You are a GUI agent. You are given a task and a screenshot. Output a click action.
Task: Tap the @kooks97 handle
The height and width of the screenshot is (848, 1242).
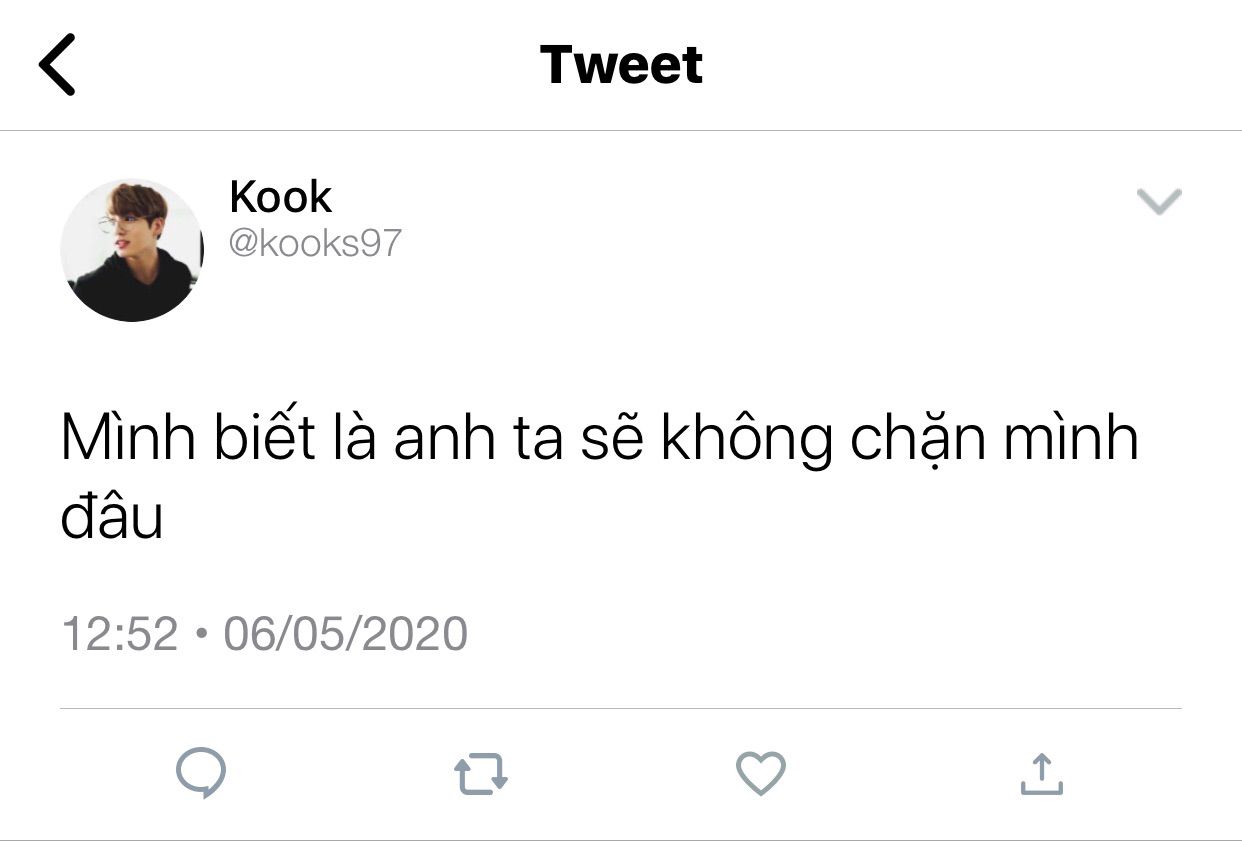(315, 243)
